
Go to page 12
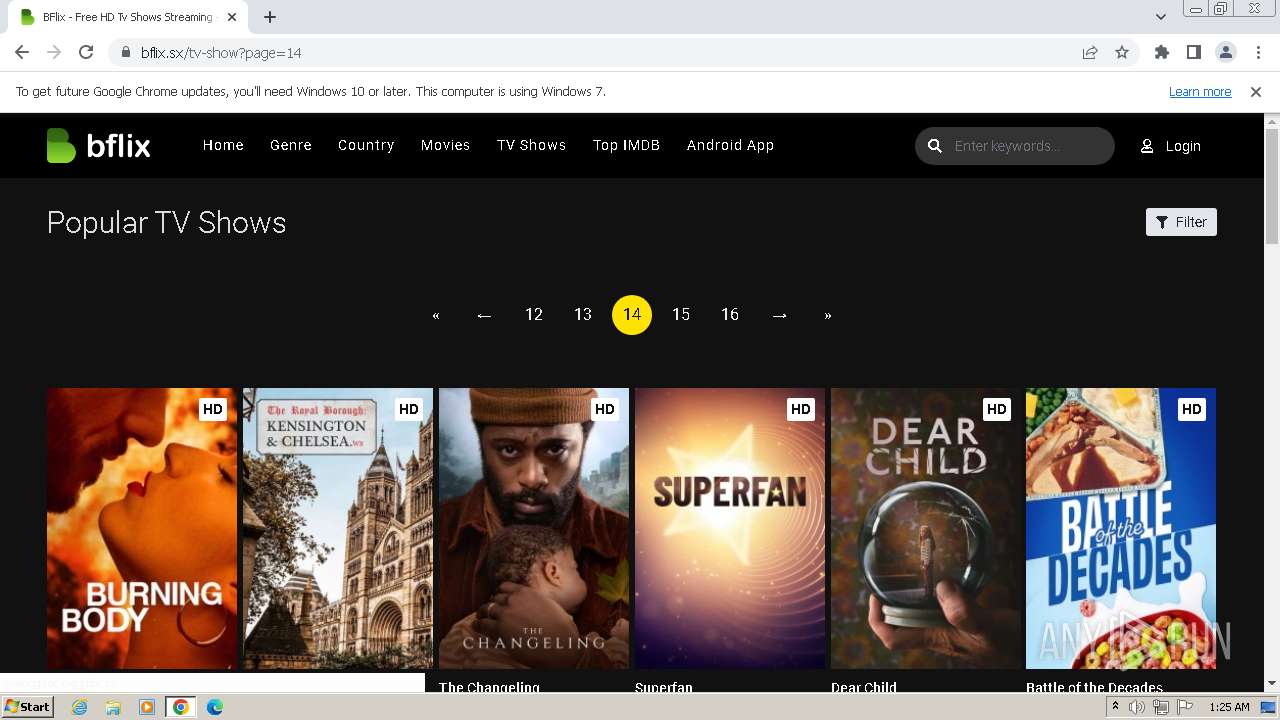[x=534, y=315]
